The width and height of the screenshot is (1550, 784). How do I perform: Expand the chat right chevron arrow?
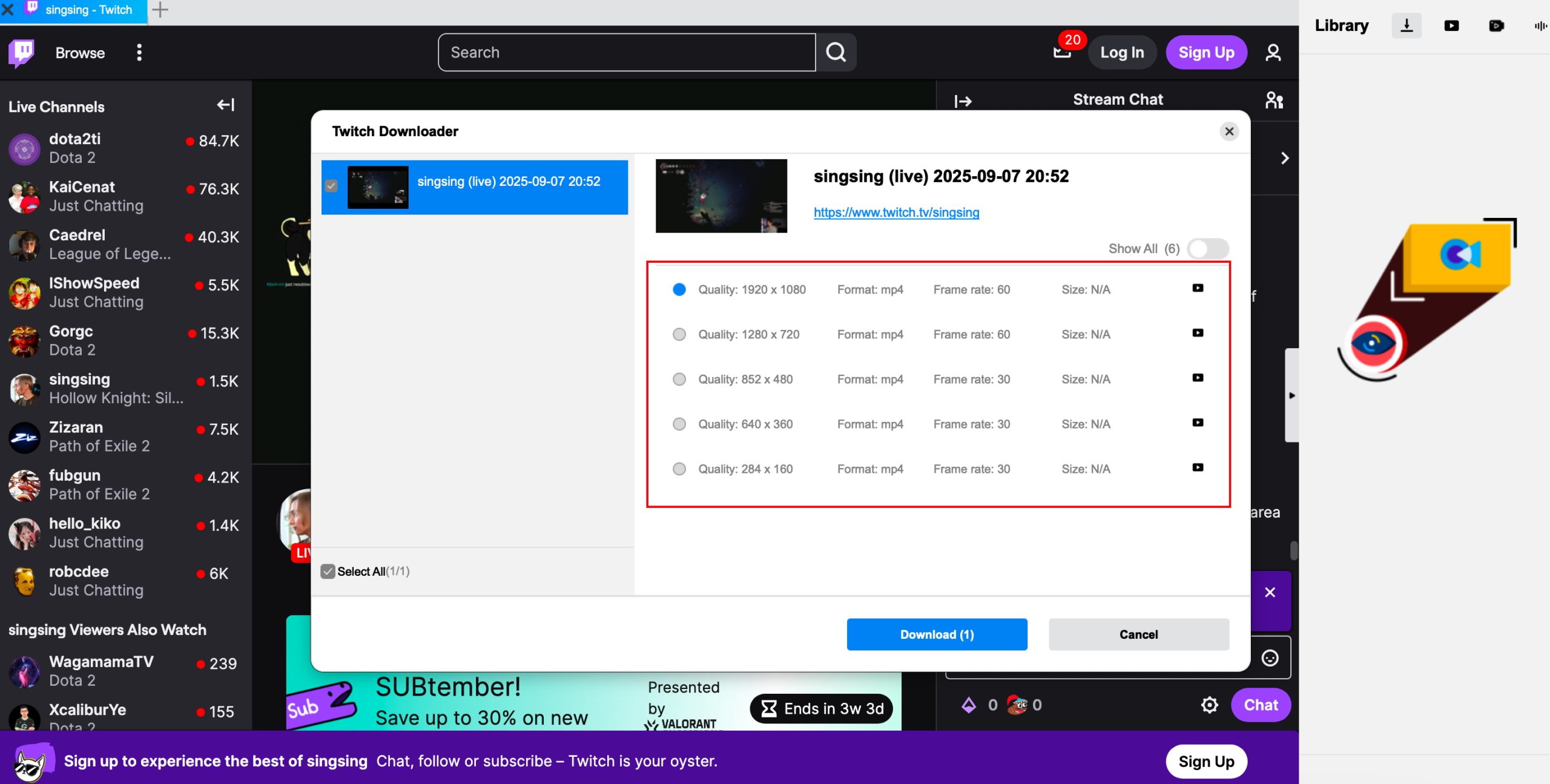pos(1285,159)
